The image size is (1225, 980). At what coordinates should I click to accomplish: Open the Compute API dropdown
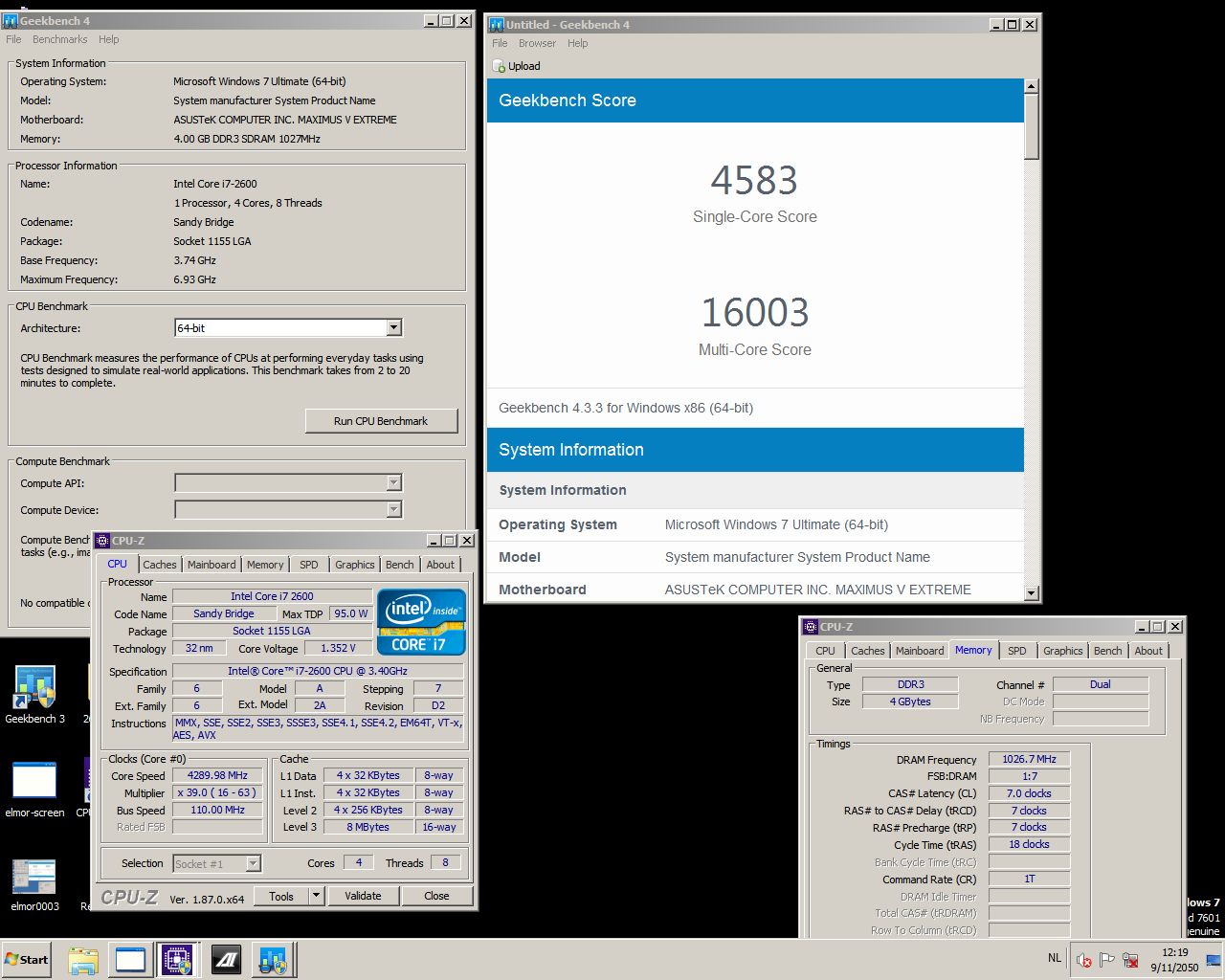click(393, 483)
